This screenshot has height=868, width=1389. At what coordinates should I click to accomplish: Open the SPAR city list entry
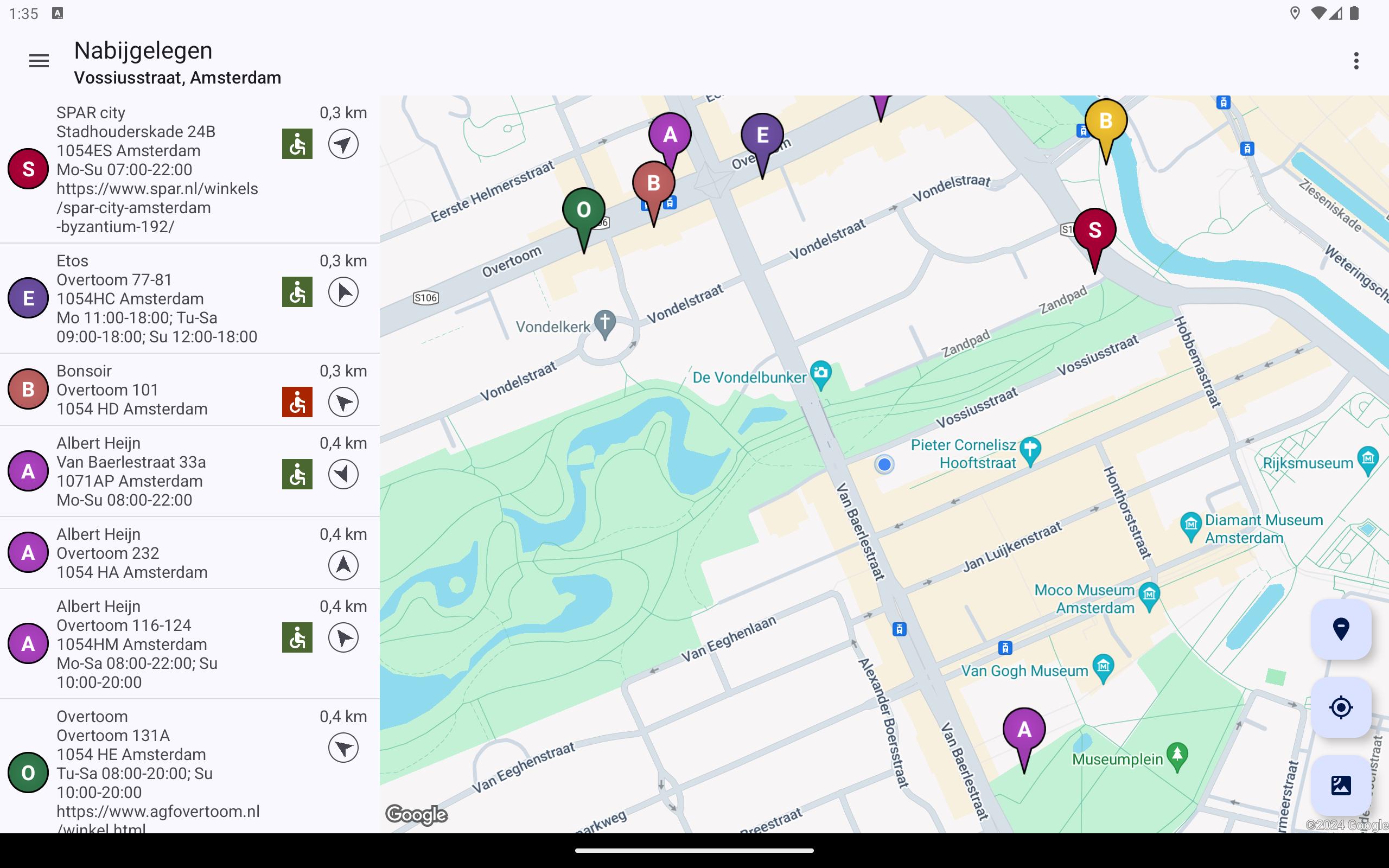click(x=190, y=169)
